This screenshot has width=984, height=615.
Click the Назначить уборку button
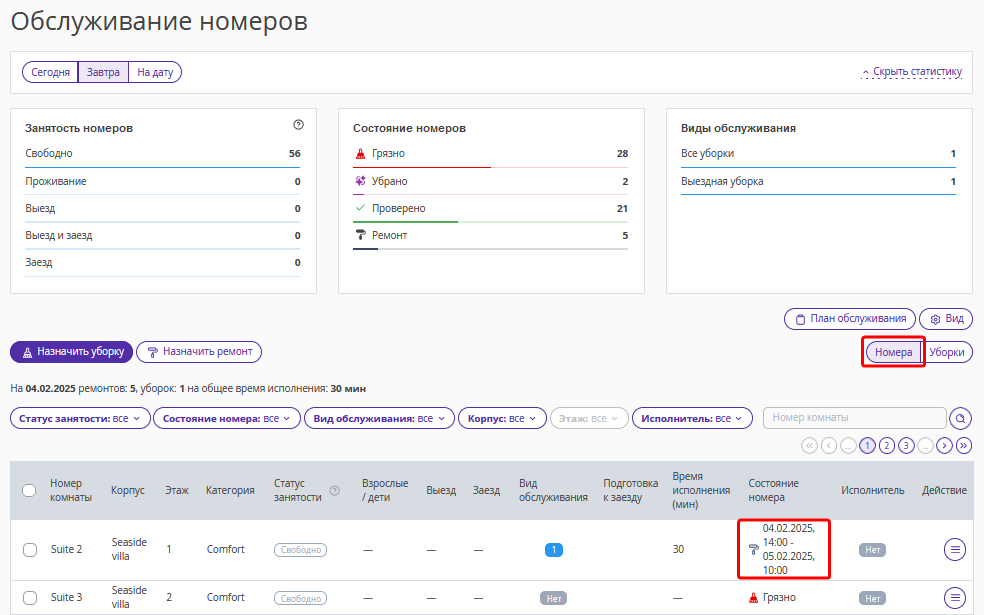pos(71,352)
